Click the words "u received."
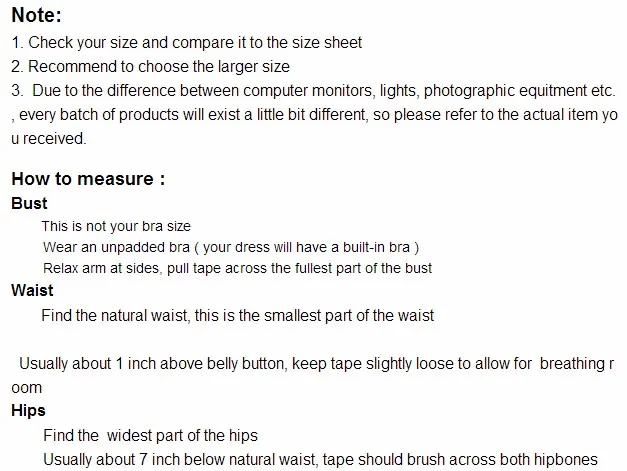Image resolution: width=627 pixels, height=471 pixels. tap(48, 139)
